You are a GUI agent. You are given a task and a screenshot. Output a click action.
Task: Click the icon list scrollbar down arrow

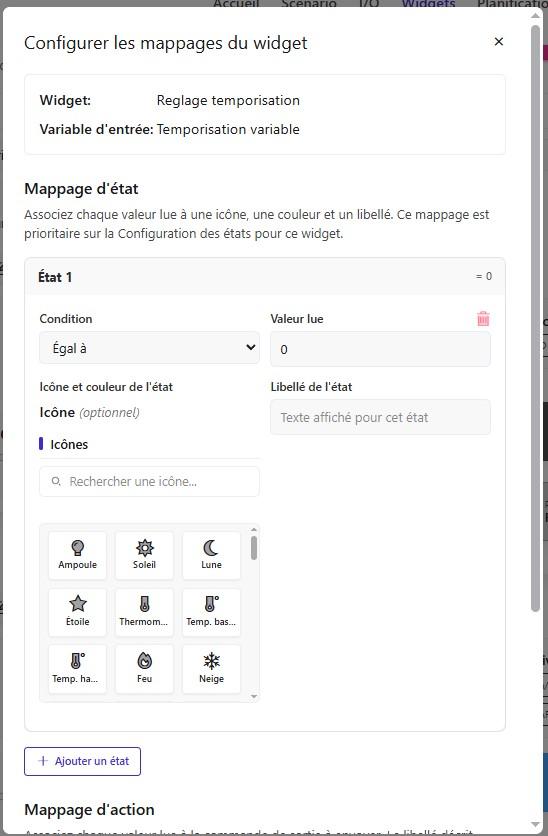[x=254, y=696]
